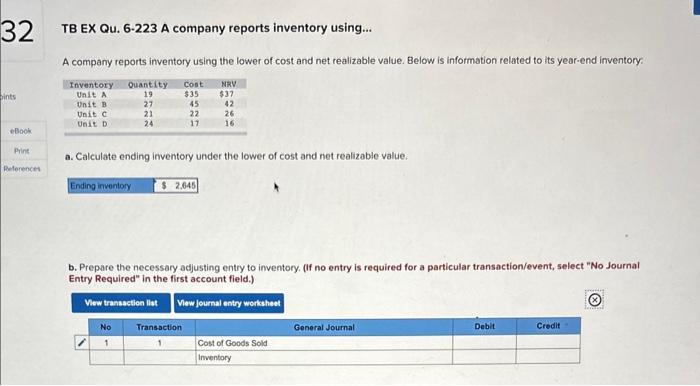Click the $35 cost value for Unit A
This screenshot has height=386, width=700.
[x=192, y=94]
